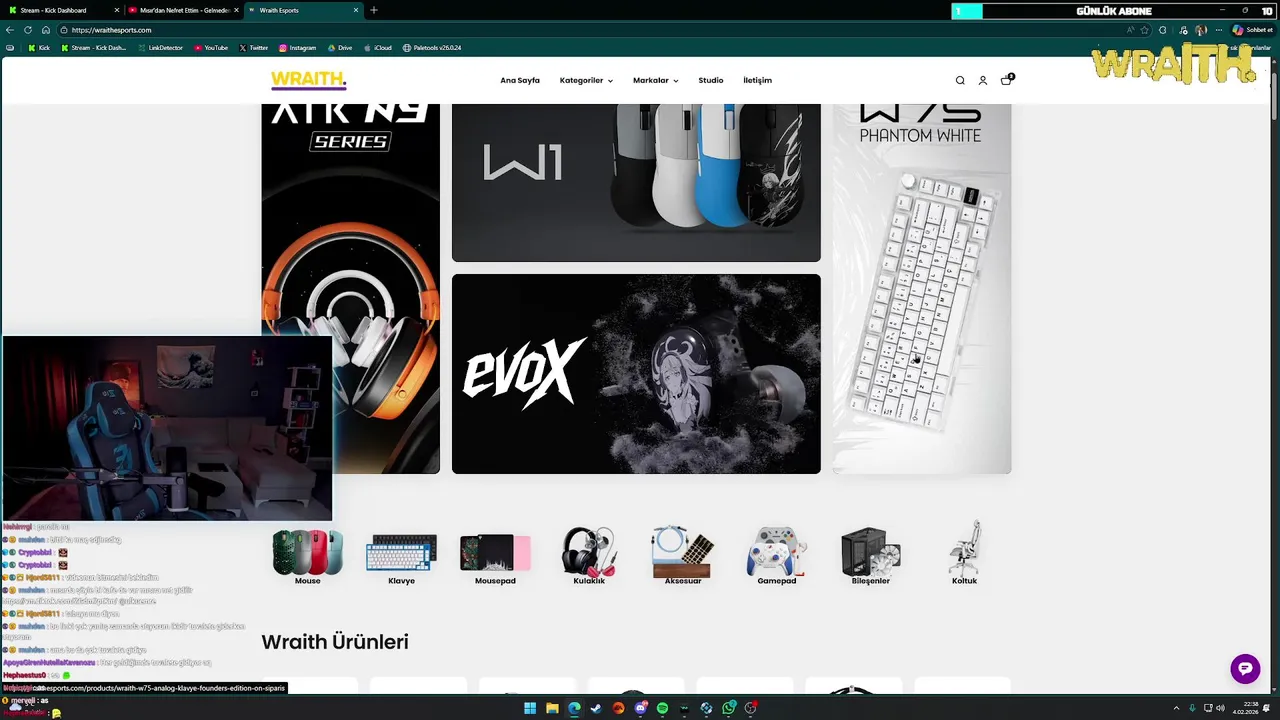This screenshot has height=720, width=1280.
Task: Open YouTube bookmark
Action: 211,48
